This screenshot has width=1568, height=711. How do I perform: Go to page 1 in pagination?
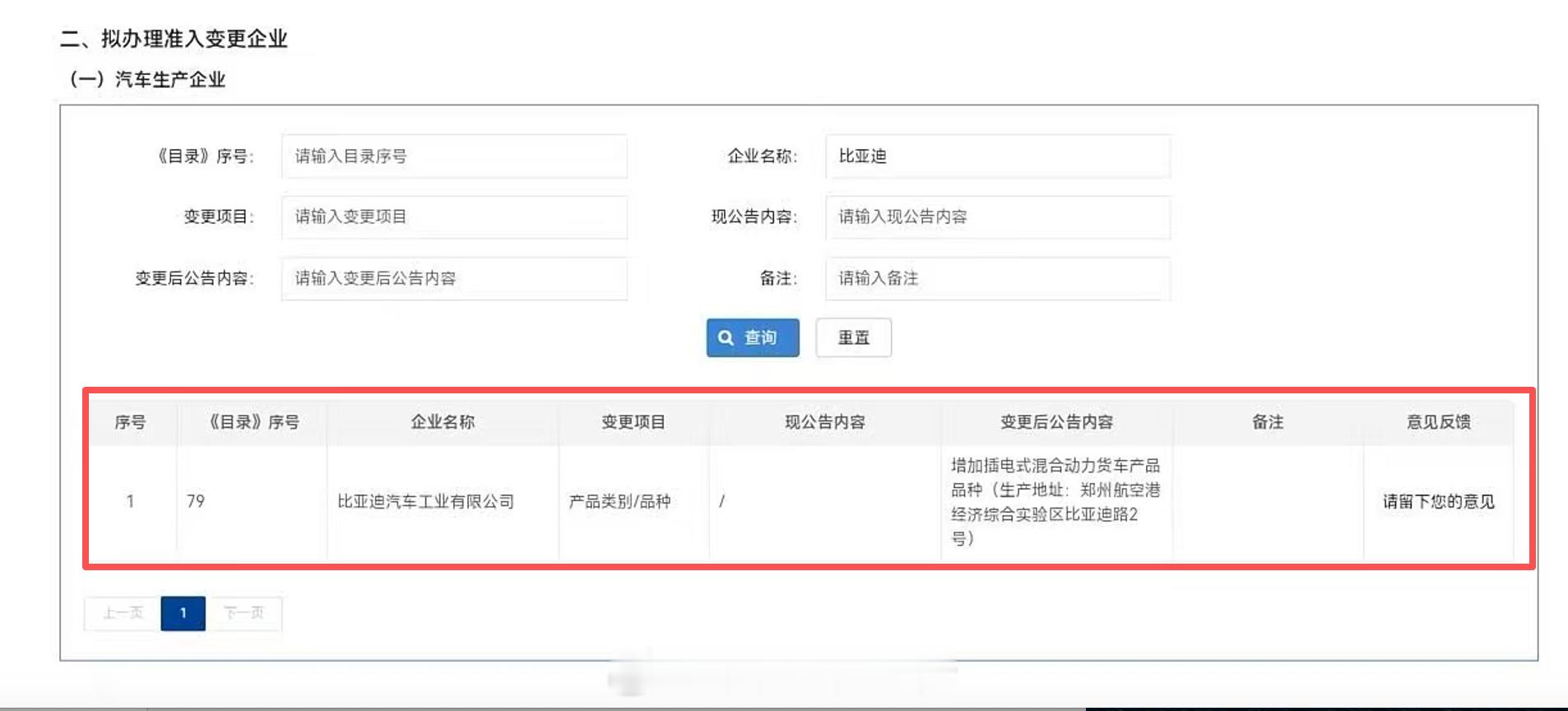coord(183,613)
